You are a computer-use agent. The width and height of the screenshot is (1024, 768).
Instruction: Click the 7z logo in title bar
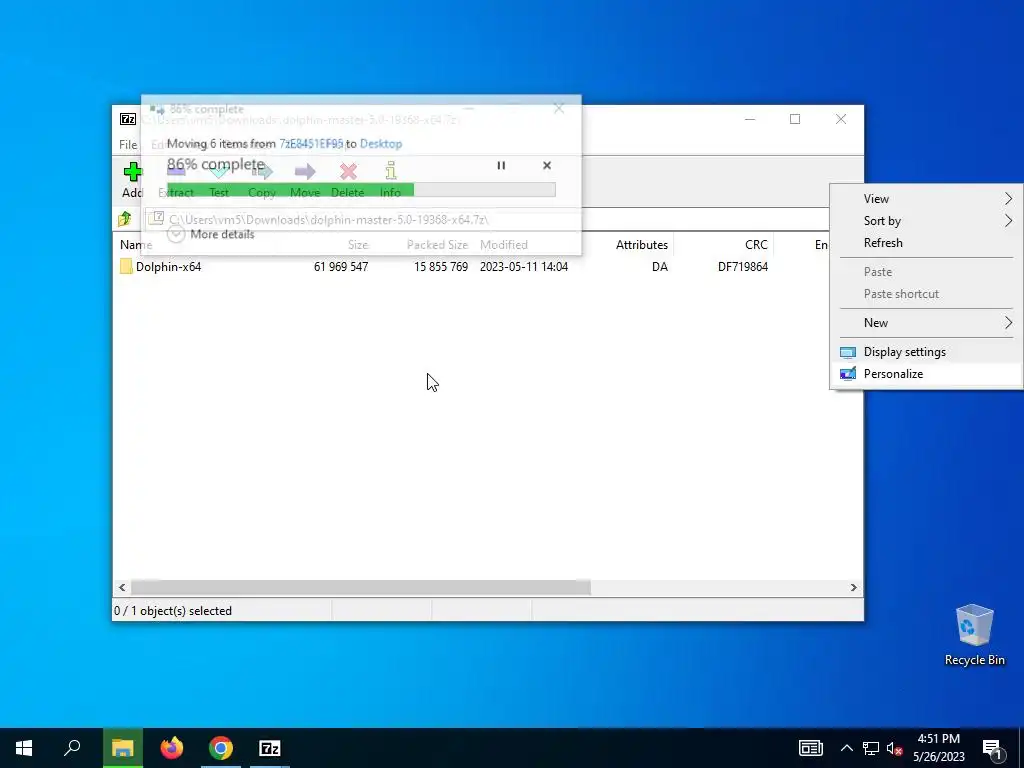[128, 119]
